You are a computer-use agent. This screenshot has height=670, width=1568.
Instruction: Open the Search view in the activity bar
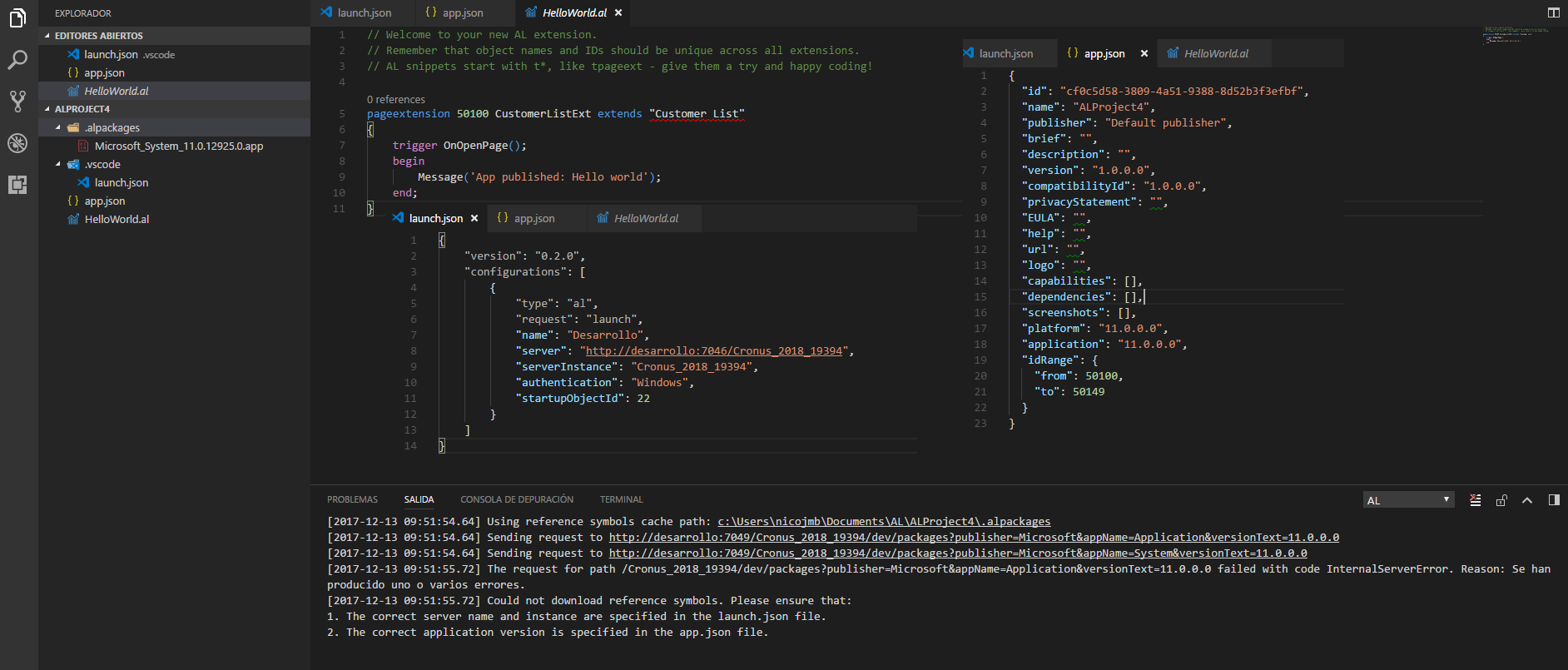pos(17,60)
